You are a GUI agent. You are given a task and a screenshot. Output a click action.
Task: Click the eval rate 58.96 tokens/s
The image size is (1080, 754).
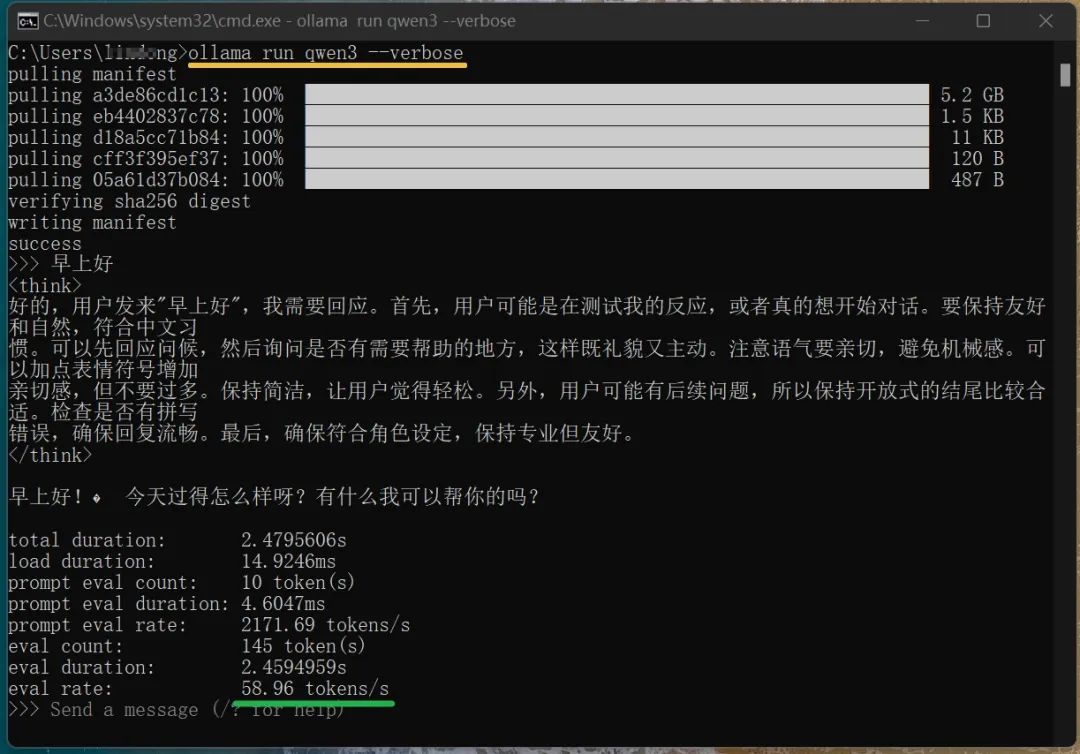click(315, 689)
